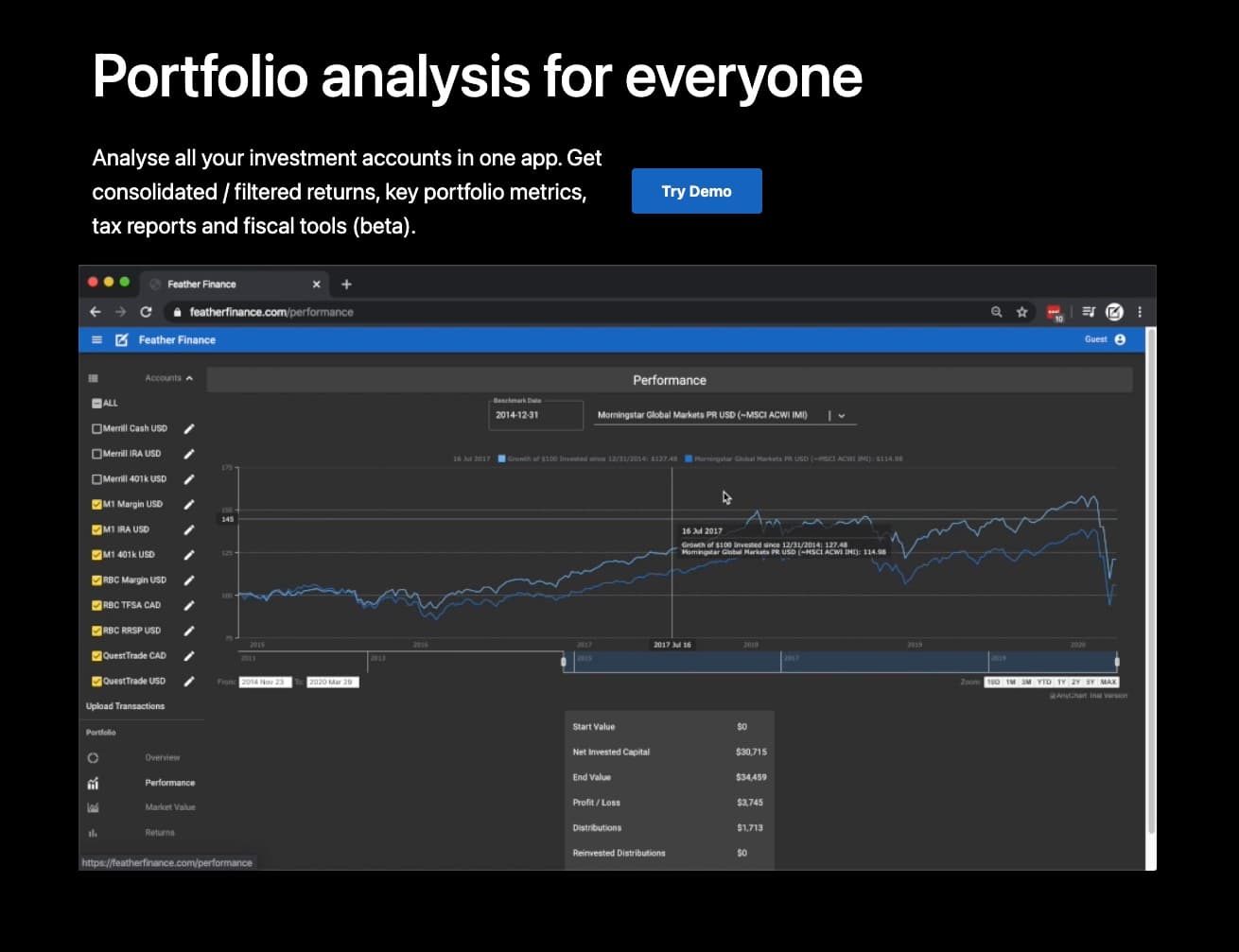Viewport: 1239px width, 952px height.
Task: Edit the QuestTrade CAD account
Action: coord(189,656)
